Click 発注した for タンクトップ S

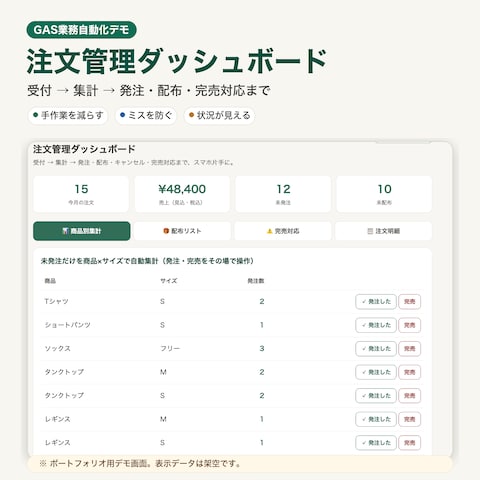point(376,396)
